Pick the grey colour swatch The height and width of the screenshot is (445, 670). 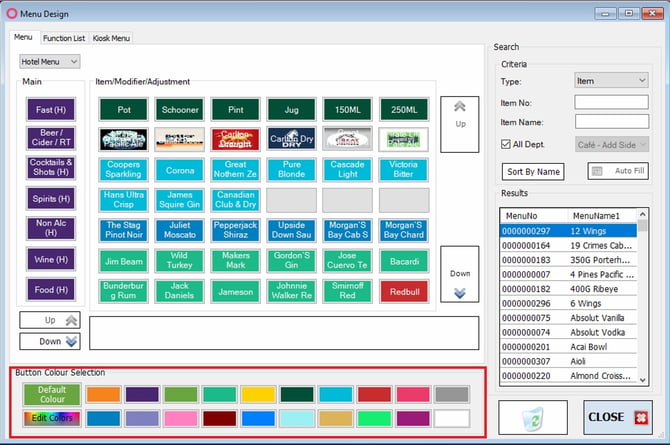click(452, 394)
